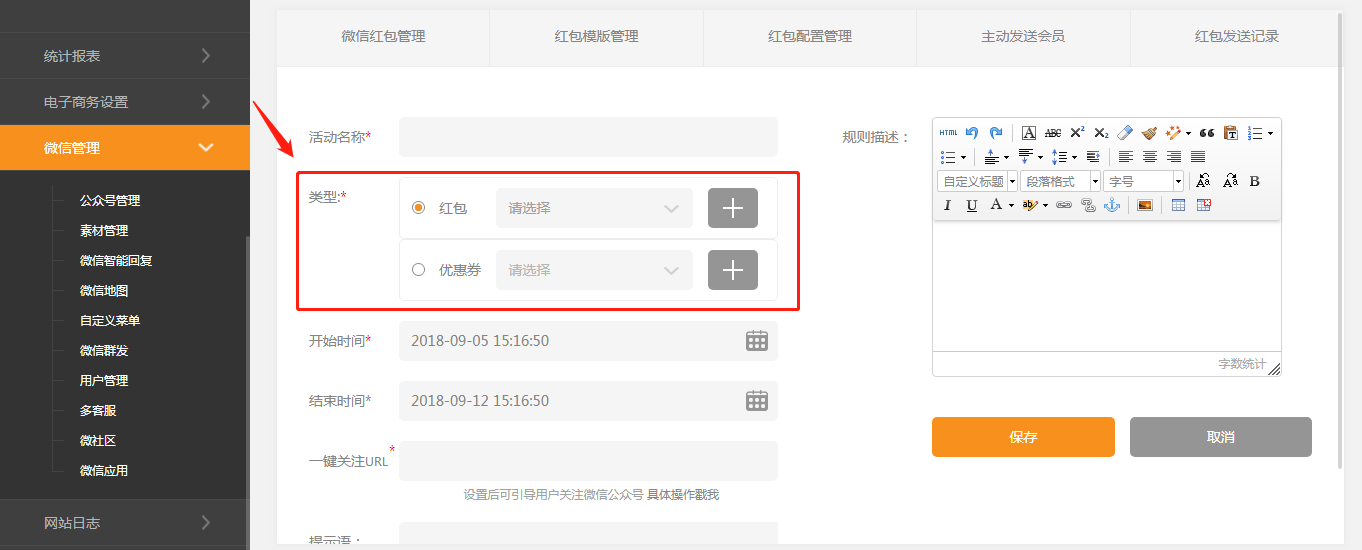Click the 具体操作戳我 link
This screenshot has width=1362, height=550.
[x=683, y=494]
